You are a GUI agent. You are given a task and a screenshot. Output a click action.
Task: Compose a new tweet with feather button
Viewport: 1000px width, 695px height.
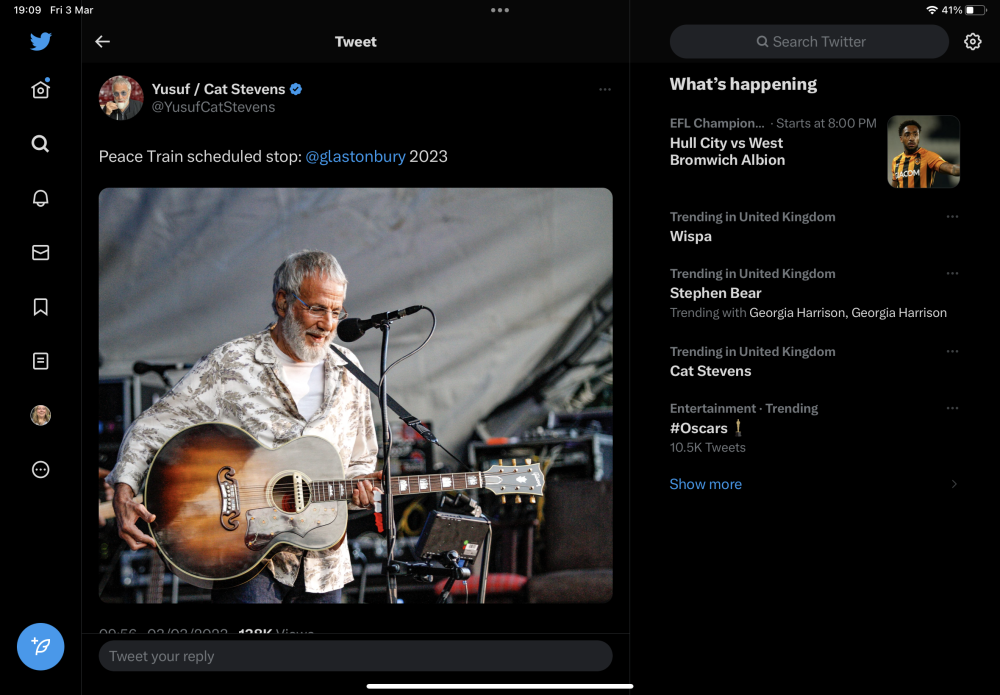pos(41,647)
